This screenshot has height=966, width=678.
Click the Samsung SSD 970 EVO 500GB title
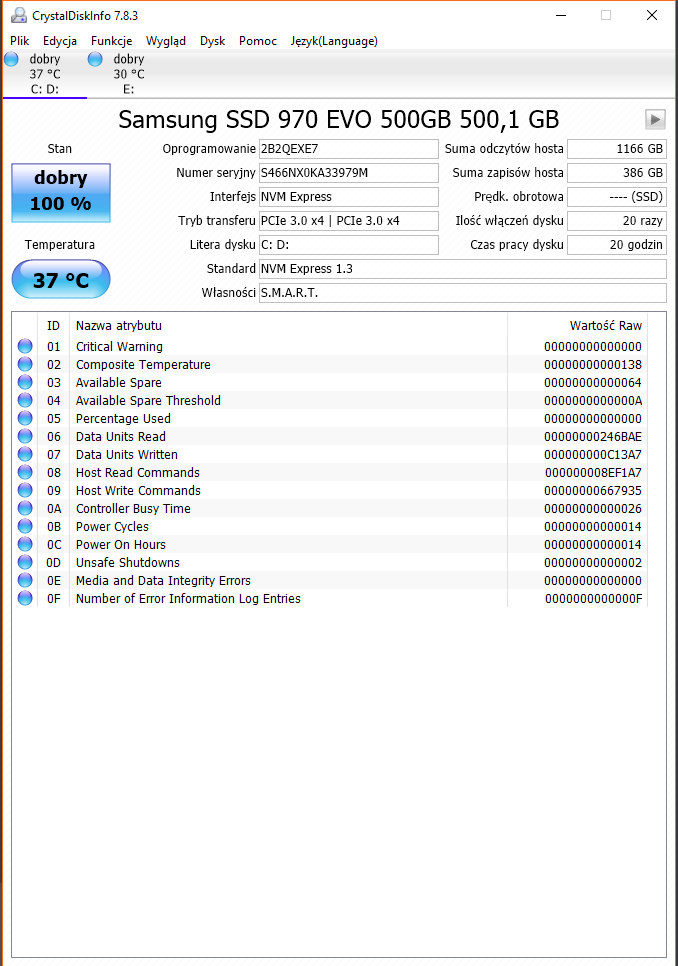point(338,120)
